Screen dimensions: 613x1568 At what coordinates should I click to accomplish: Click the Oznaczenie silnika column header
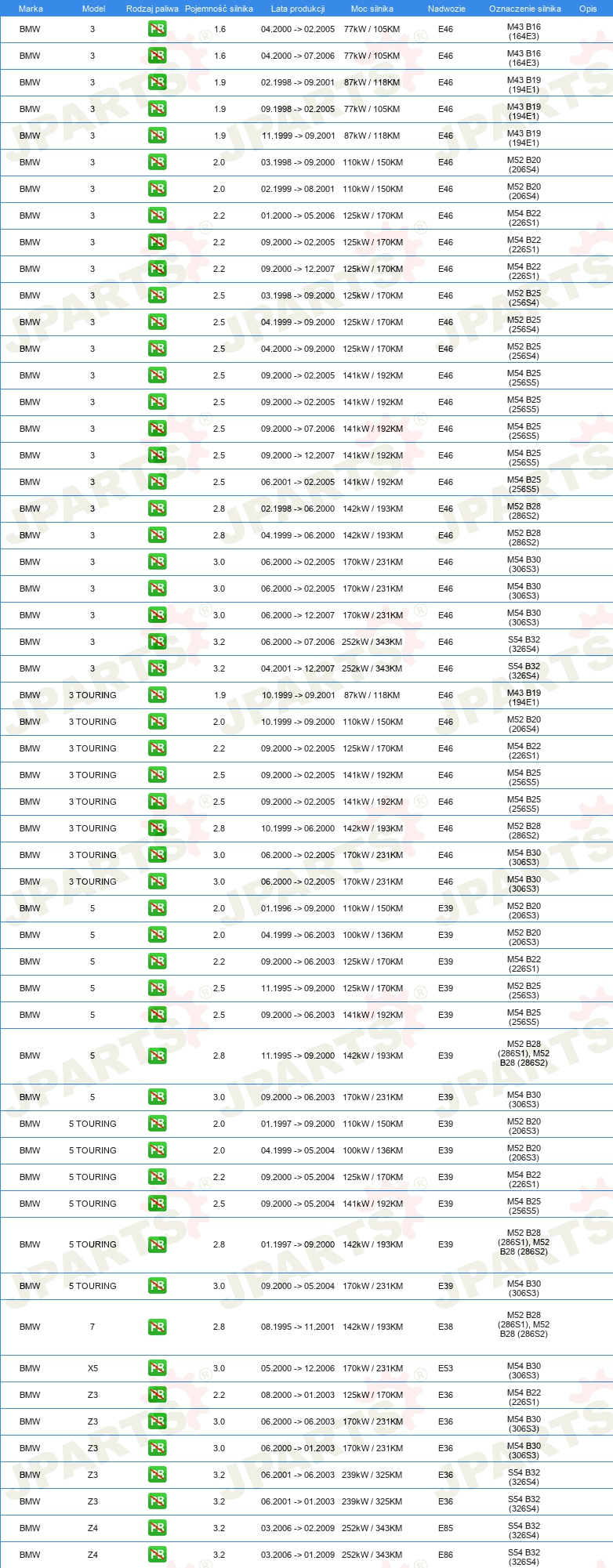[x=525, y=9]
